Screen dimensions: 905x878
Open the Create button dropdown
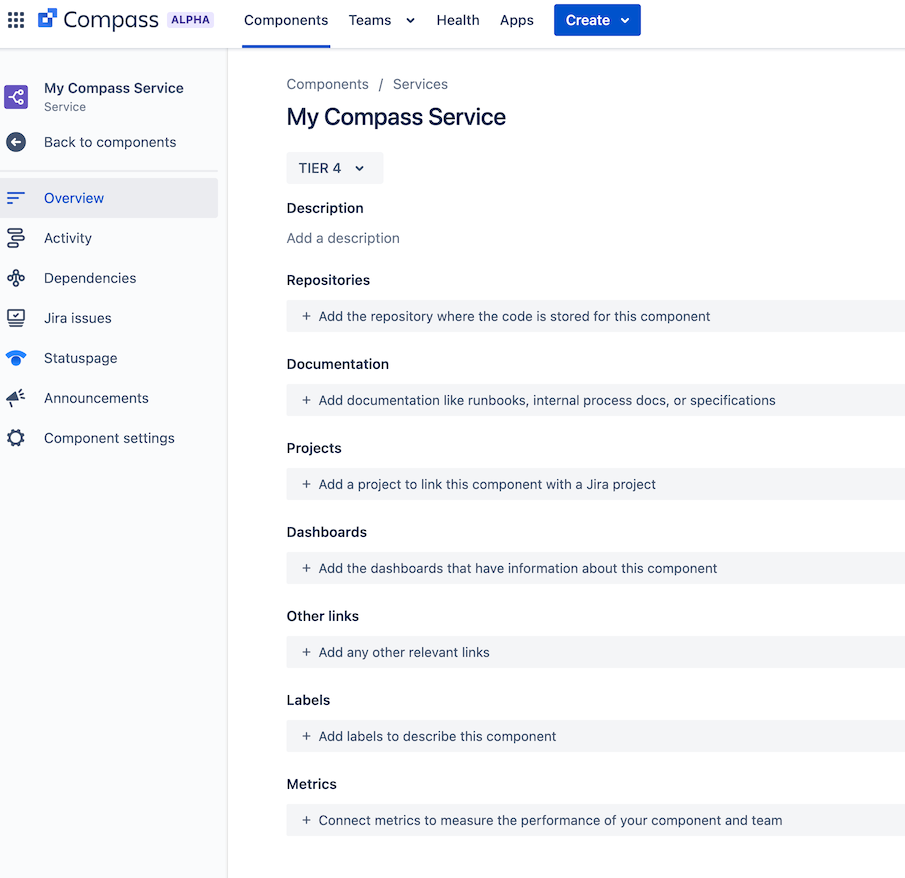point(597,20)
